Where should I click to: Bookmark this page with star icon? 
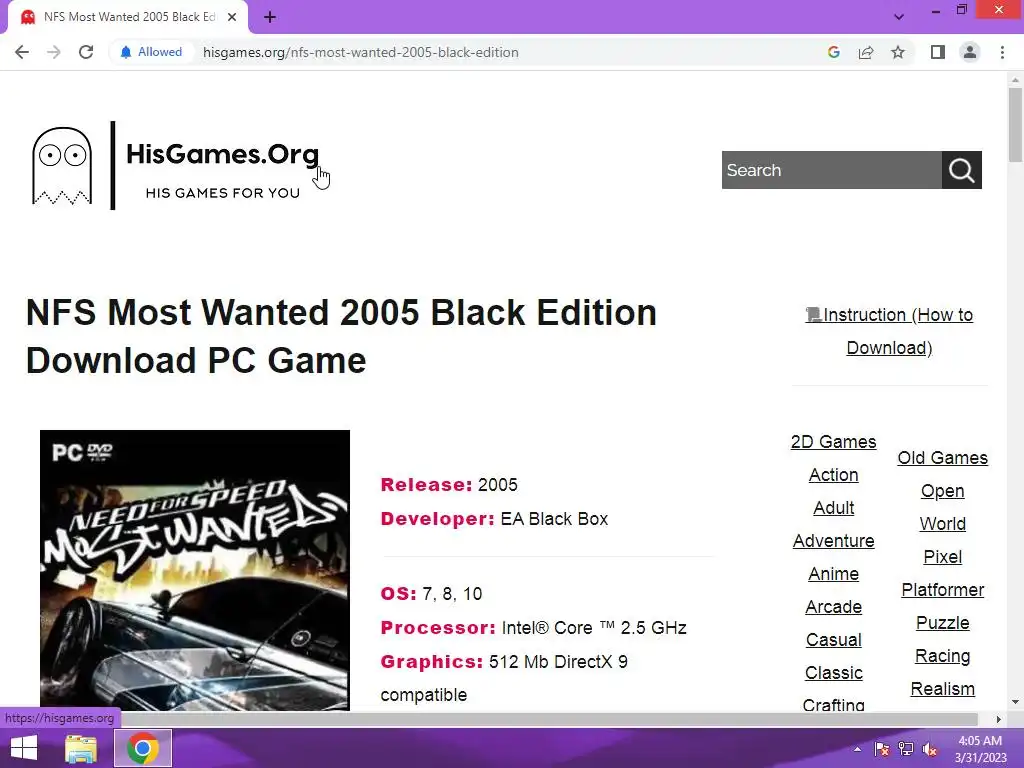898,52
